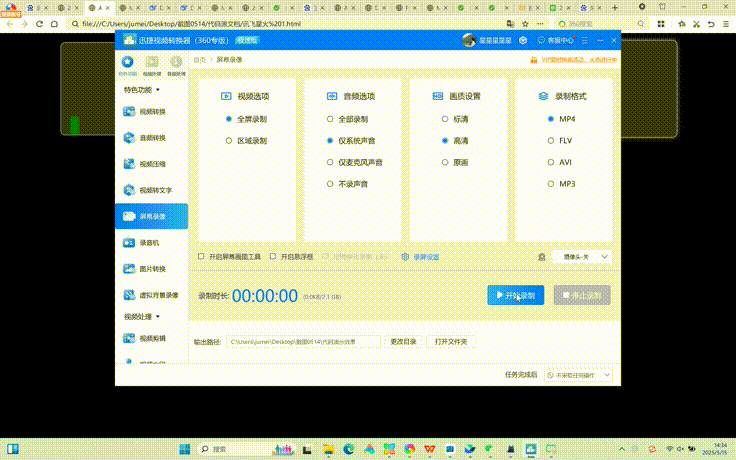Click the browser address bar

click(x=286, y=24)
